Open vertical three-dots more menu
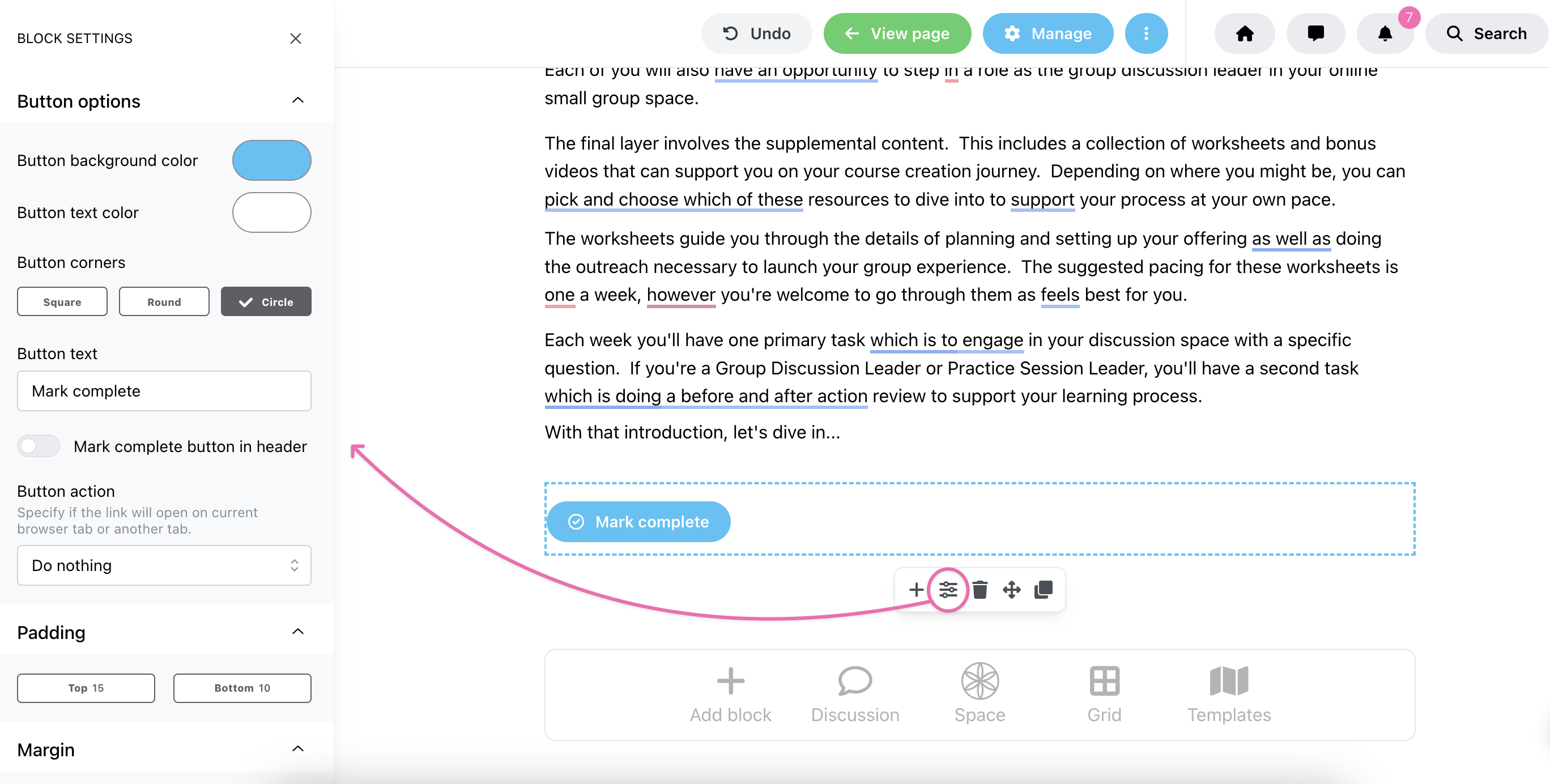 pyautogui.click(x=1146, y=33)
